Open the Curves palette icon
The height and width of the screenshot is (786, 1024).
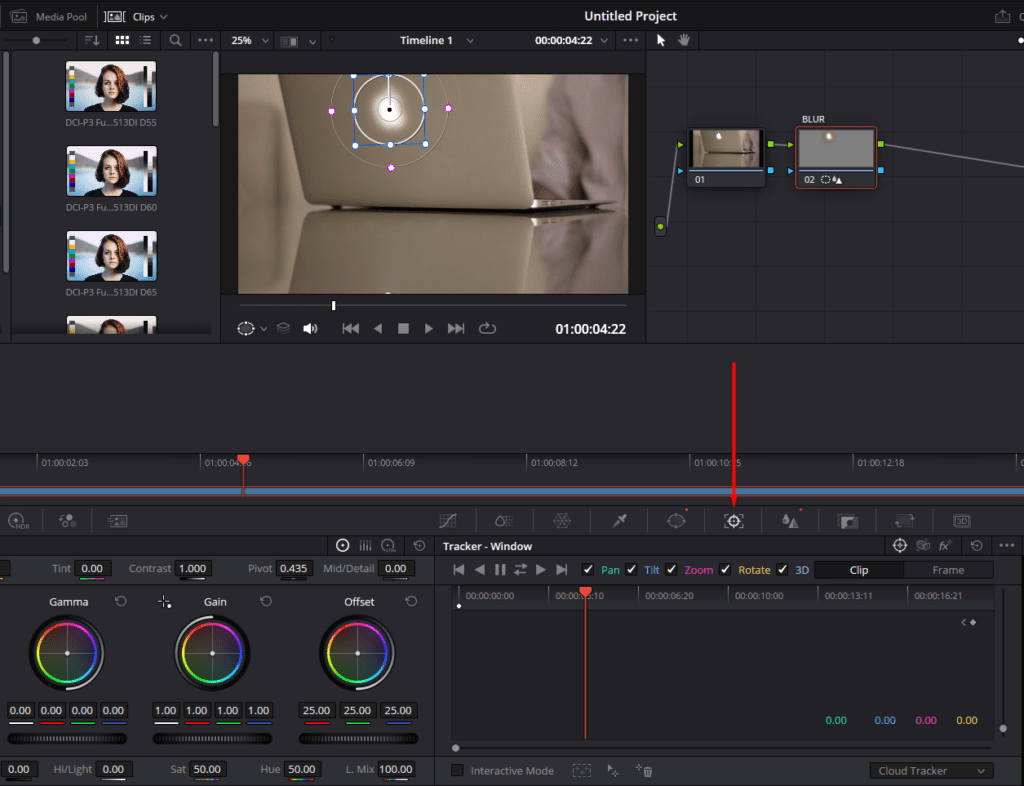click(448, 521)
